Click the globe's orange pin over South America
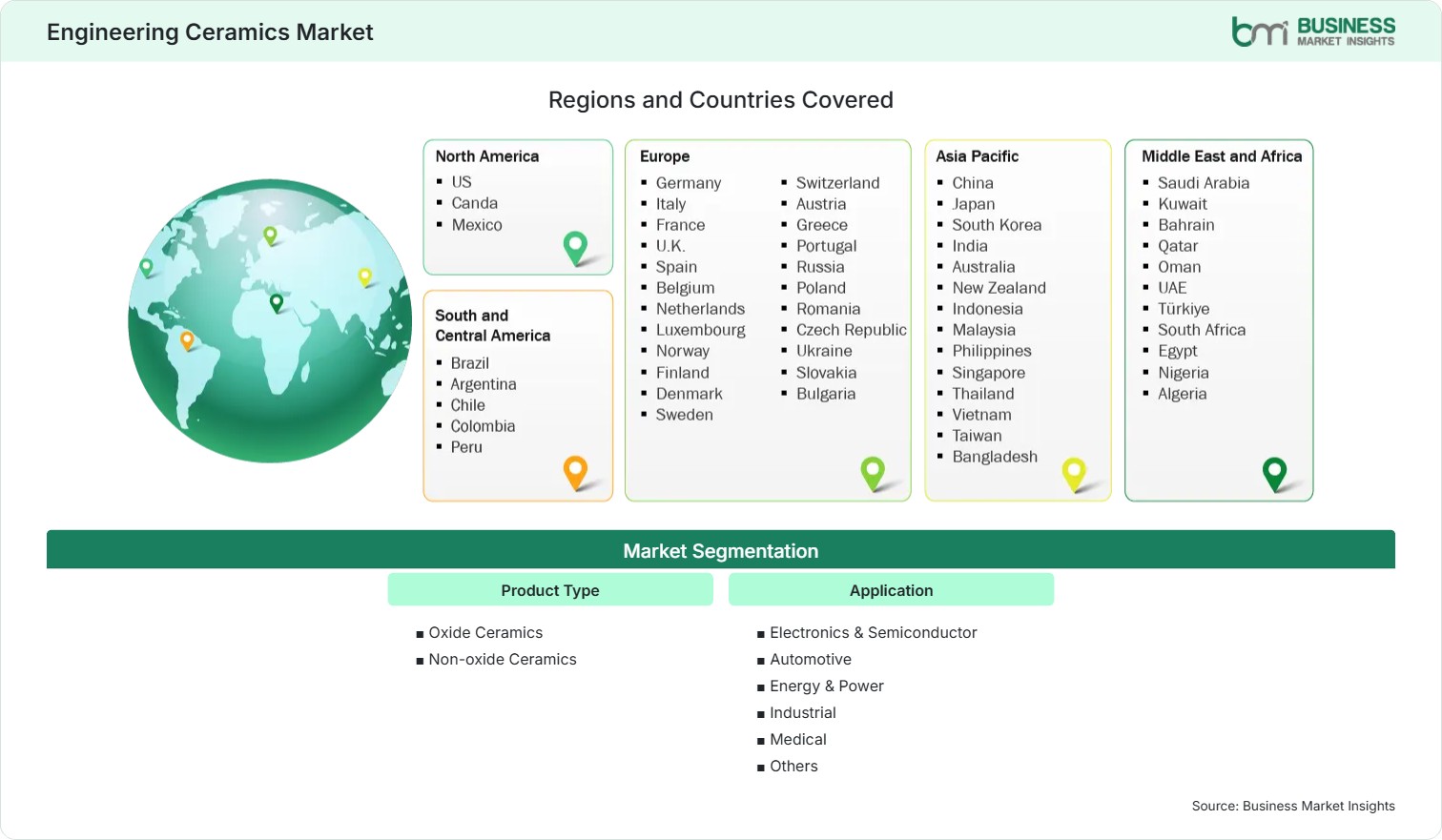 tap(187, 340)
